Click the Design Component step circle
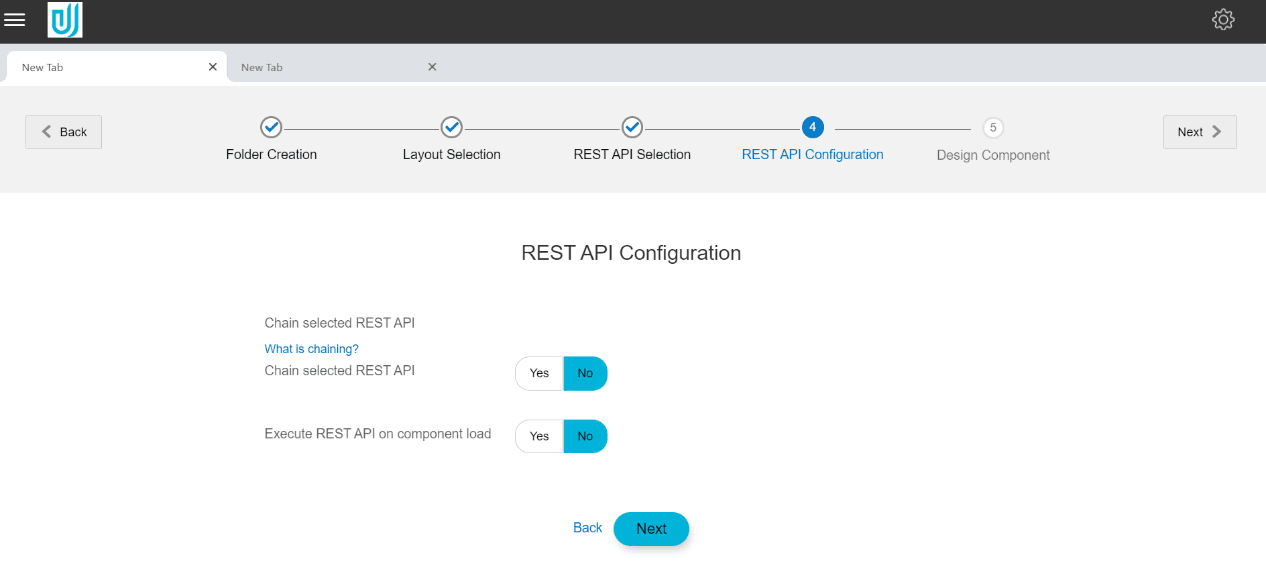Viewport: 1266px width, 580px height. click(992, 128)
